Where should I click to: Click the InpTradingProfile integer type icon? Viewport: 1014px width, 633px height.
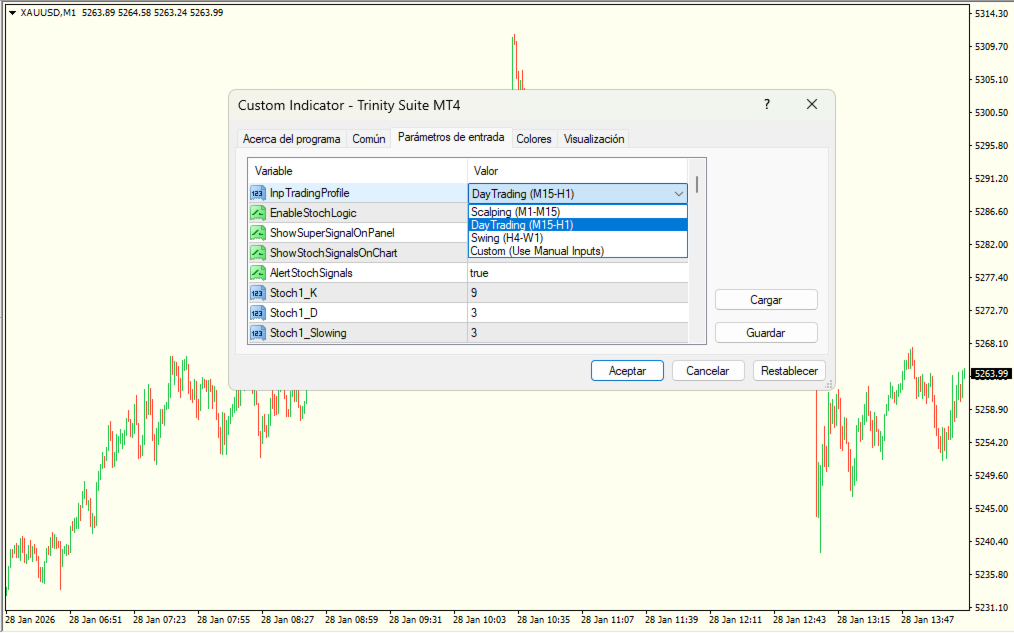[258, 193]
